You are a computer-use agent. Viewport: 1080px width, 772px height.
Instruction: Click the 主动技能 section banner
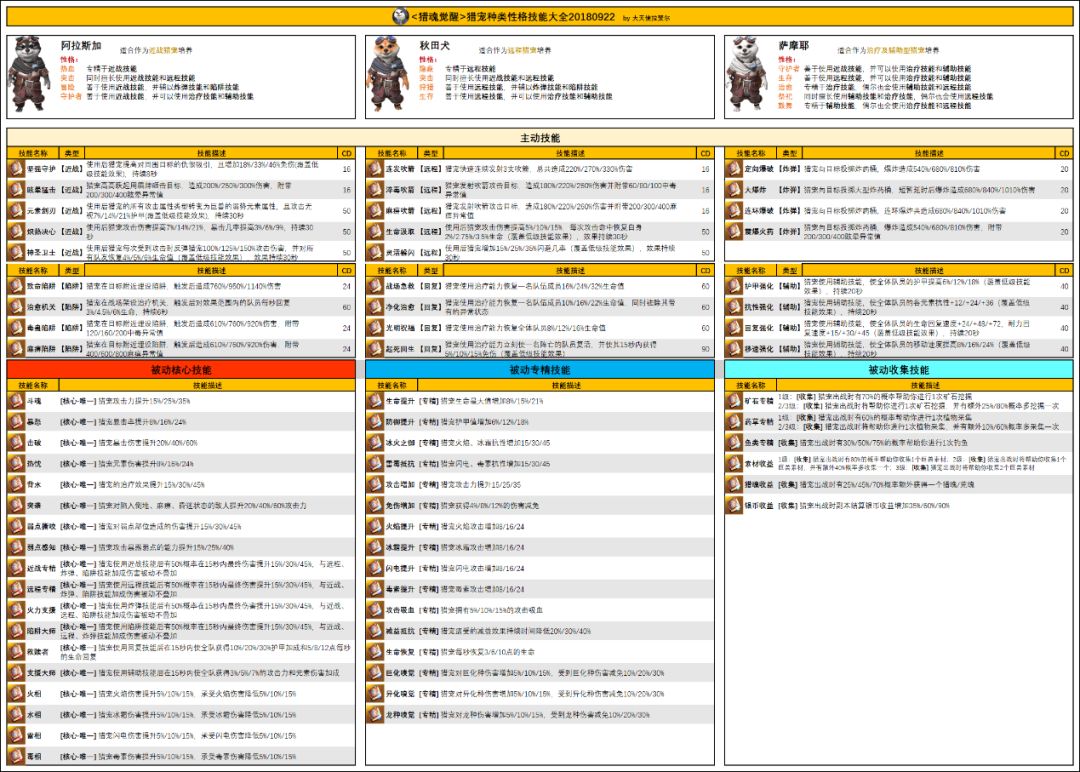[x=540, y=137]
